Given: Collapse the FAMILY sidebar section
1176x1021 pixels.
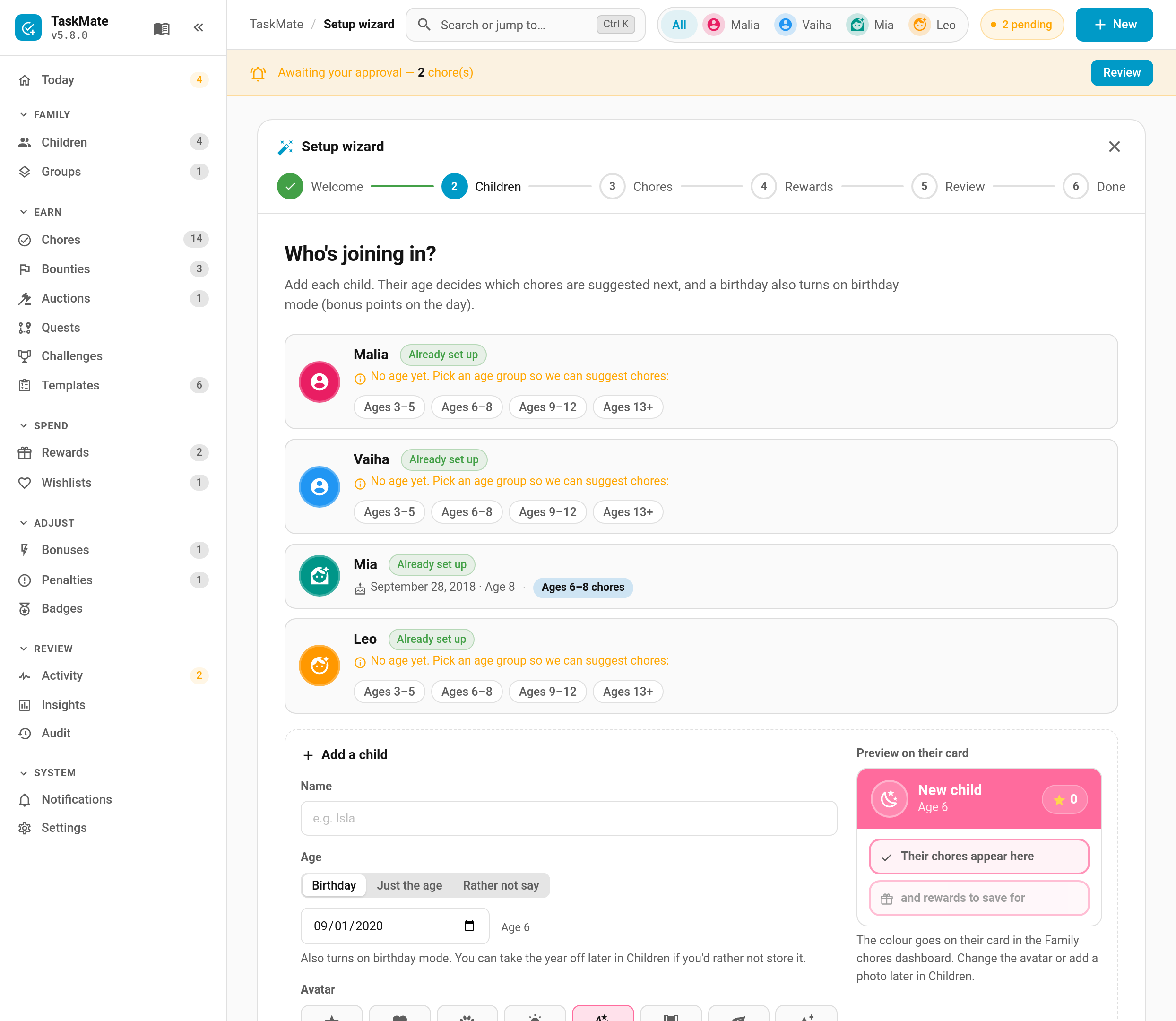Looking at the screenshot, I should pos(44,114).
